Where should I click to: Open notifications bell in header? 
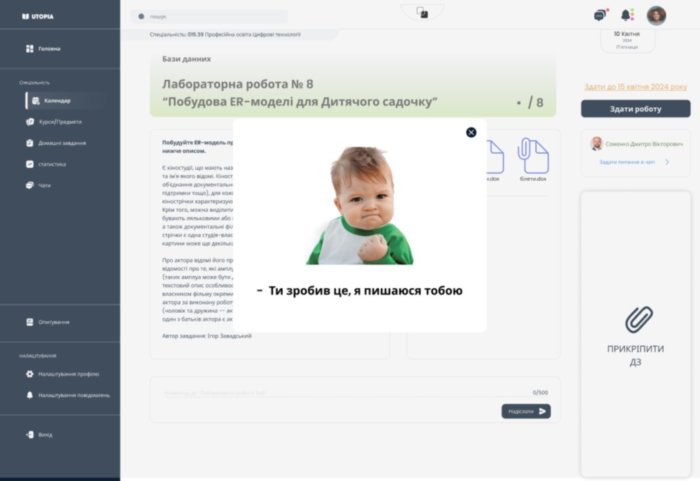(627, 15)
